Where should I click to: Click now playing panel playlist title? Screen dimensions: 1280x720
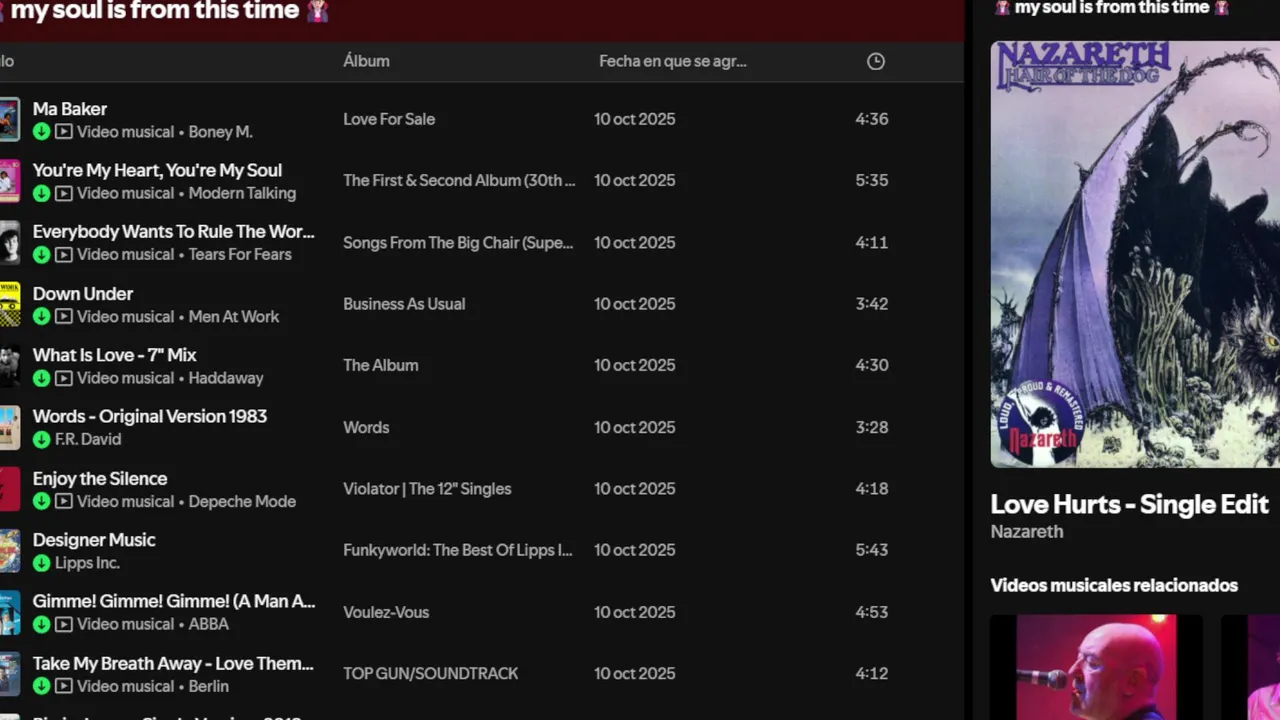tap(1112, 8)
